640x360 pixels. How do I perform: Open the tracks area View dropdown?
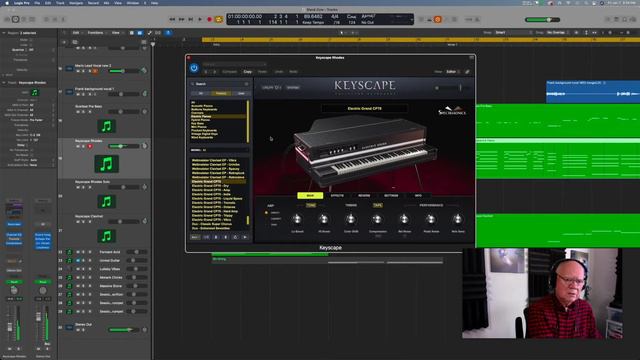point(117,33)
